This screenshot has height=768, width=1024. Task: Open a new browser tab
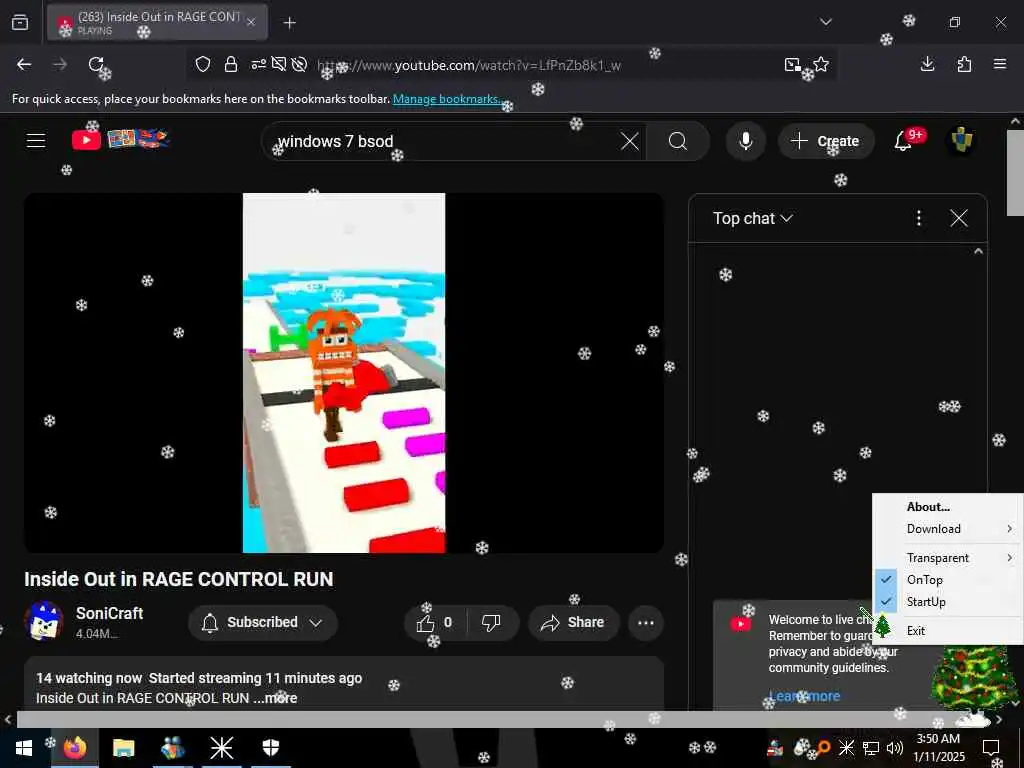pos(289,23)
